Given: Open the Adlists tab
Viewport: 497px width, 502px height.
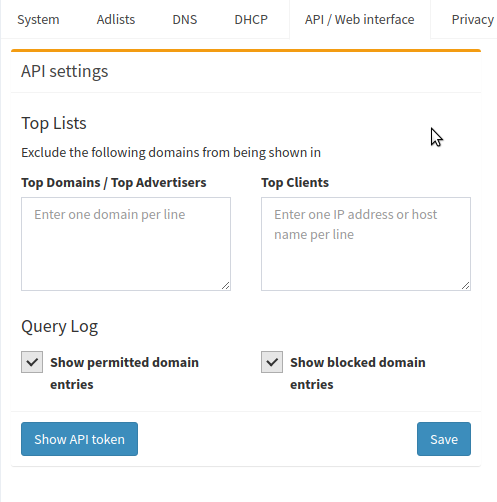Looking at the screenshot, I should pos(116,20).
